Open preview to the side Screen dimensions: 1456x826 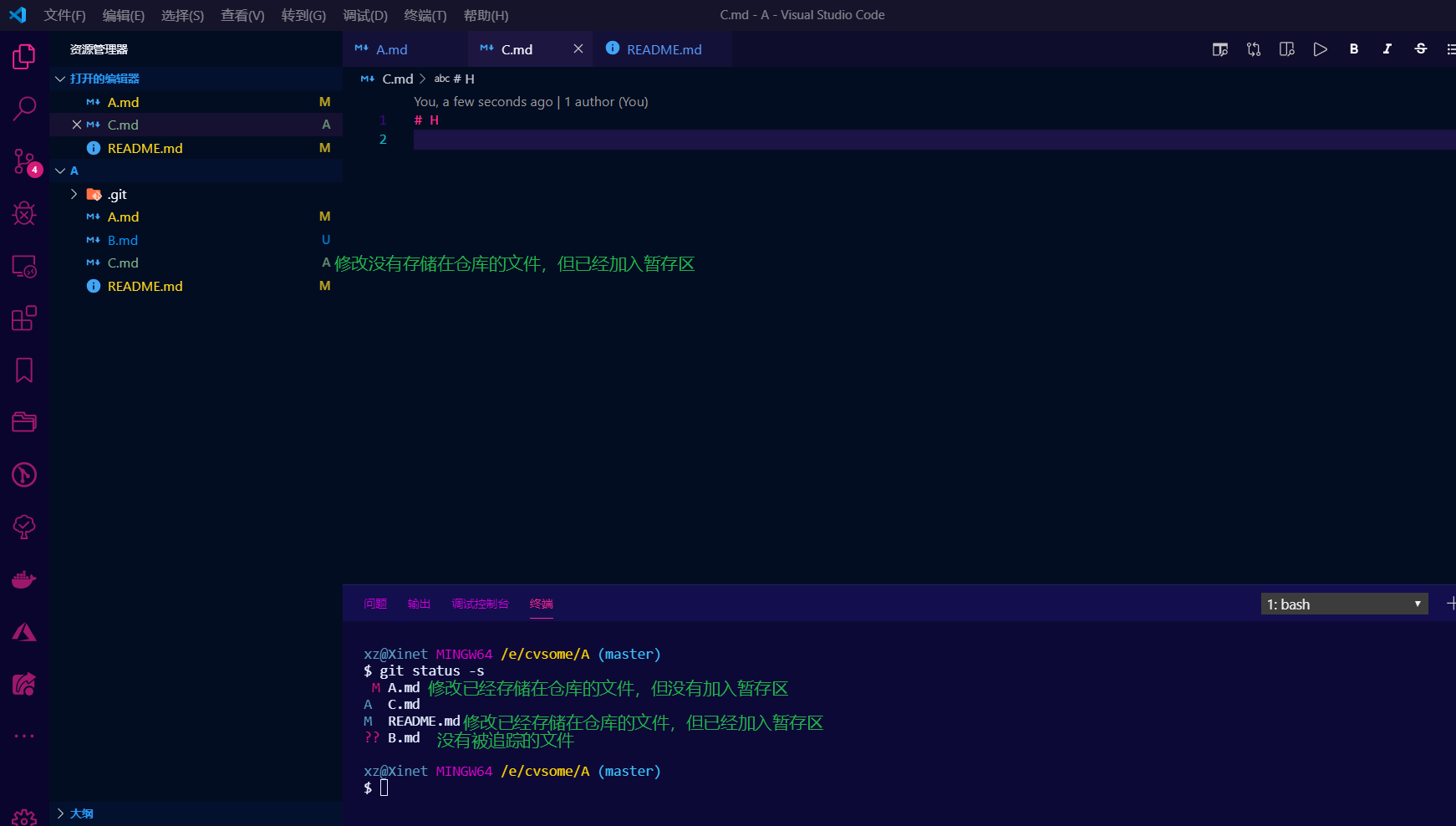[1287, 49]
